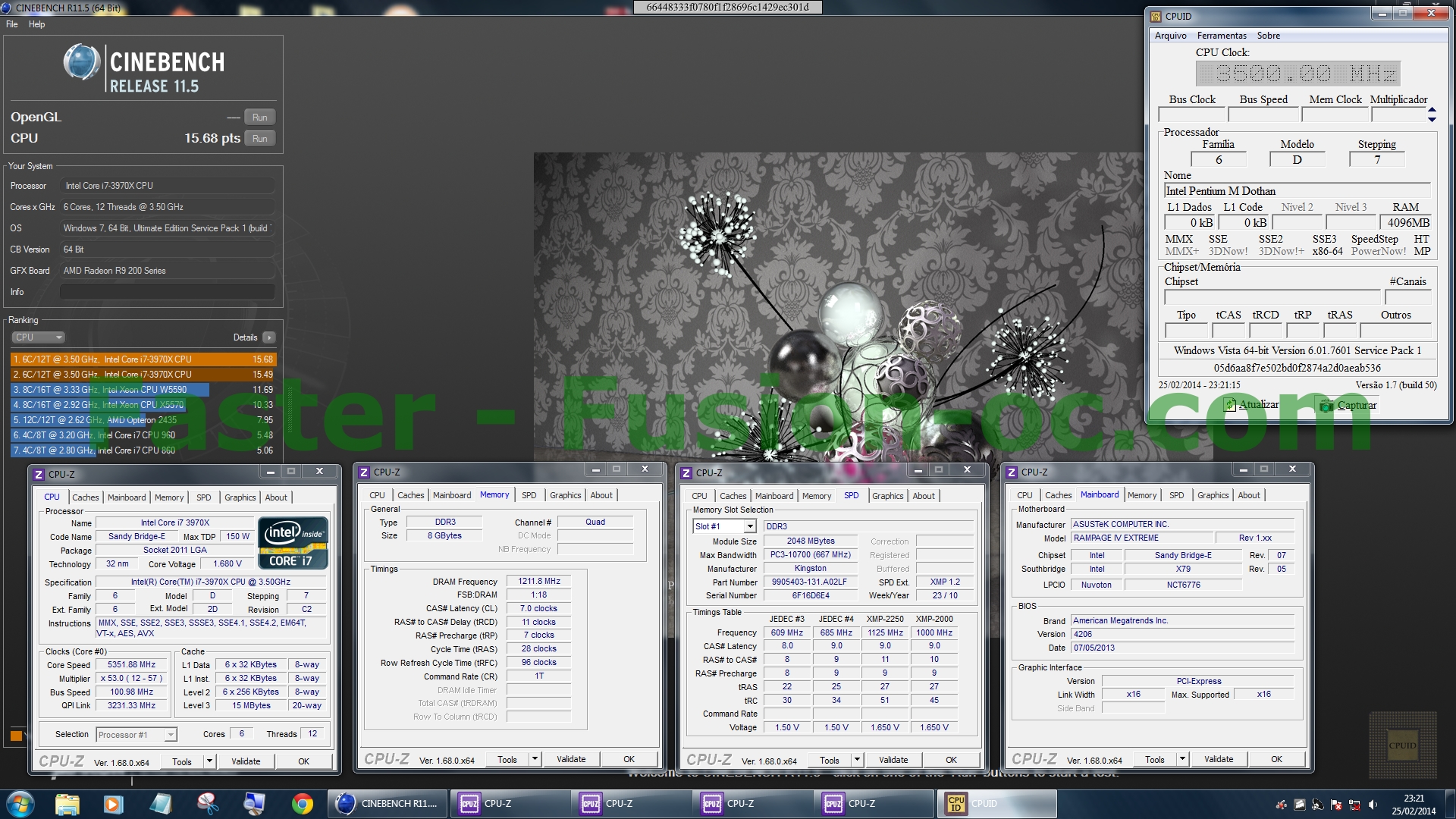This screenshot has width=1456, height=819.
Task: Open the Sobre menu in CPUID
Action: pos(1269,36)
